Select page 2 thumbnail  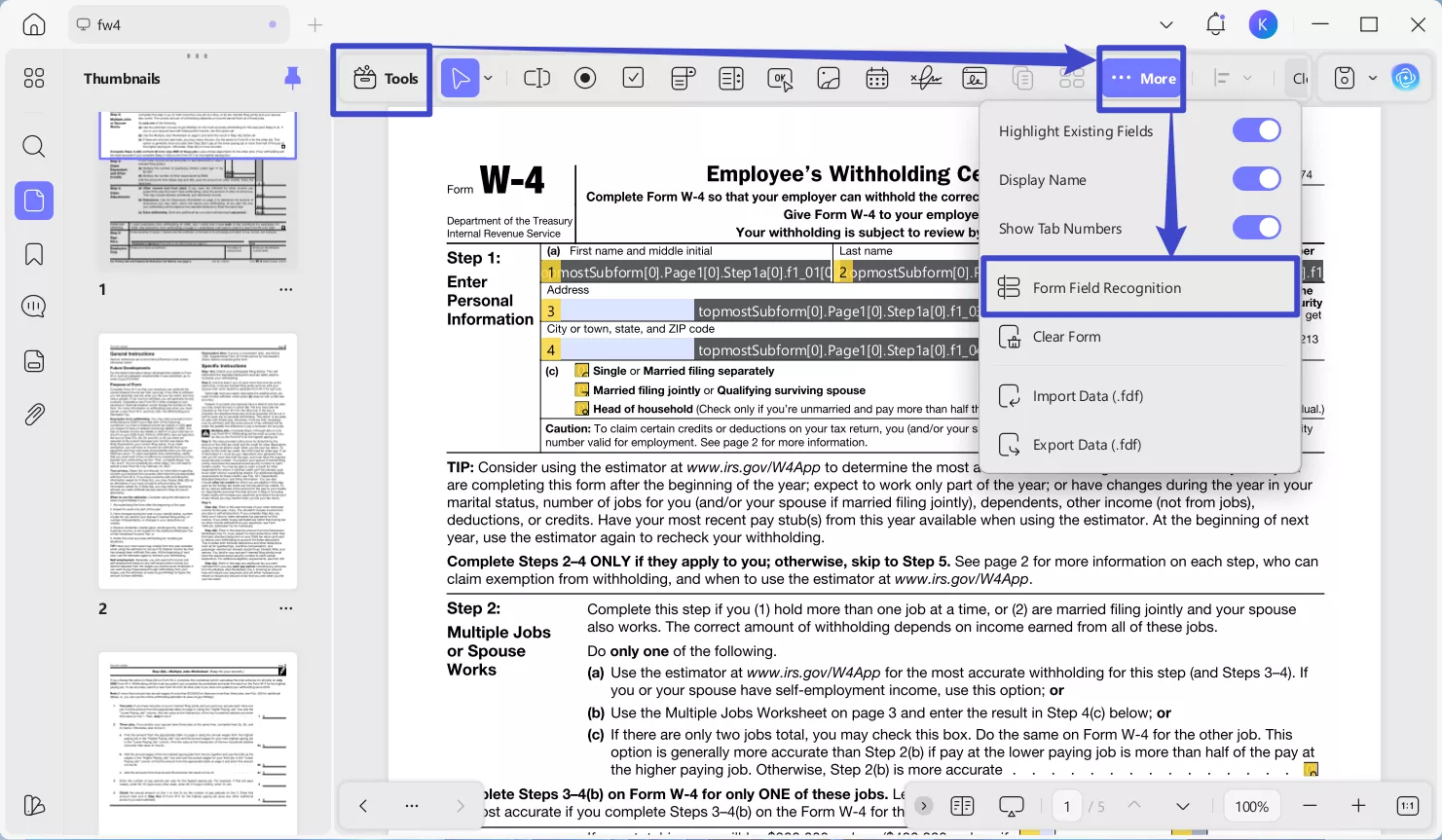tap(197, 459)
